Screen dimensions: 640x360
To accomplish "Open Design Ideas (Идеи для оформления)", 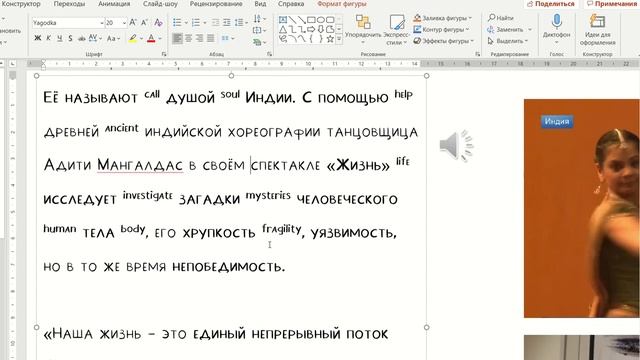I will point(597,29).
